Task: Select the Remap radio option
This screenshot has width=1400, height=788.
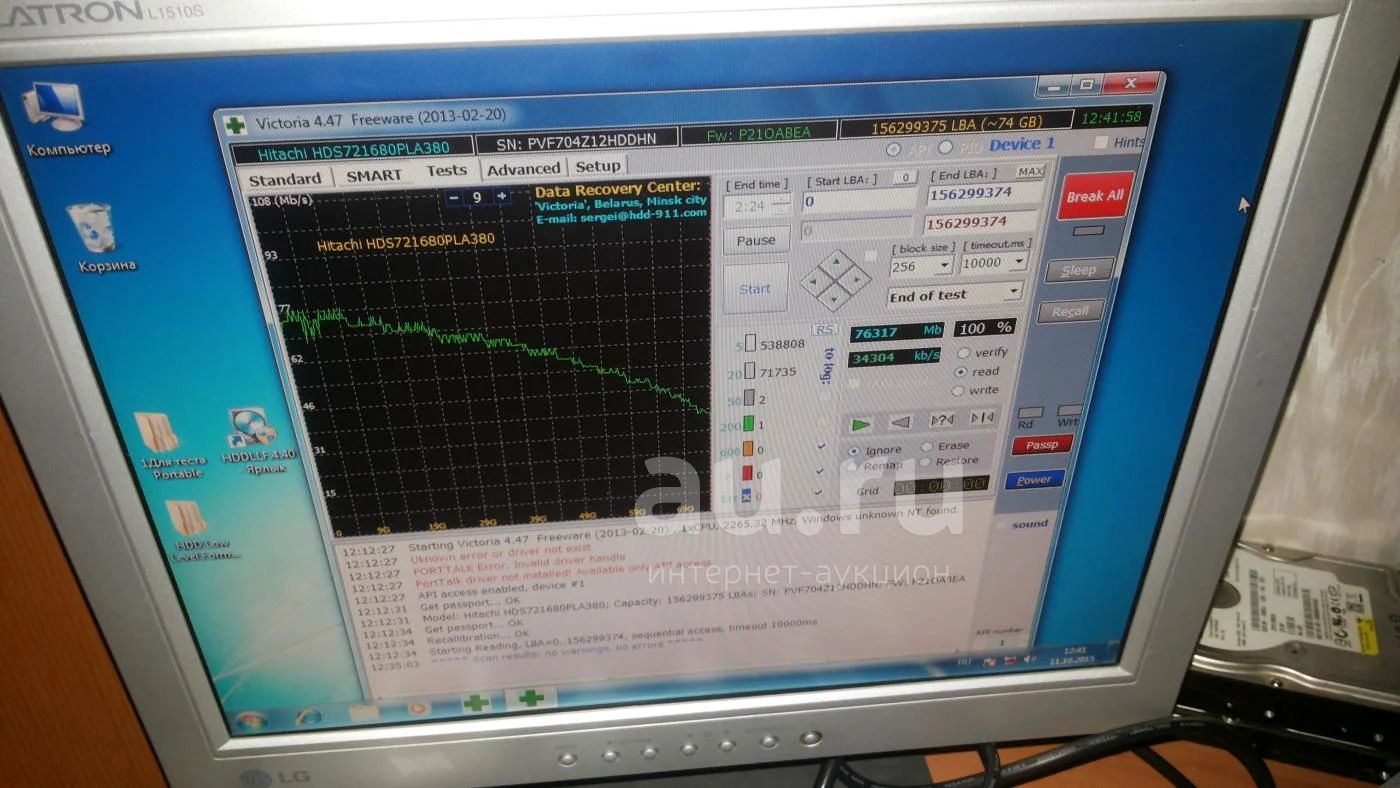Action: (x=852, y=466)
